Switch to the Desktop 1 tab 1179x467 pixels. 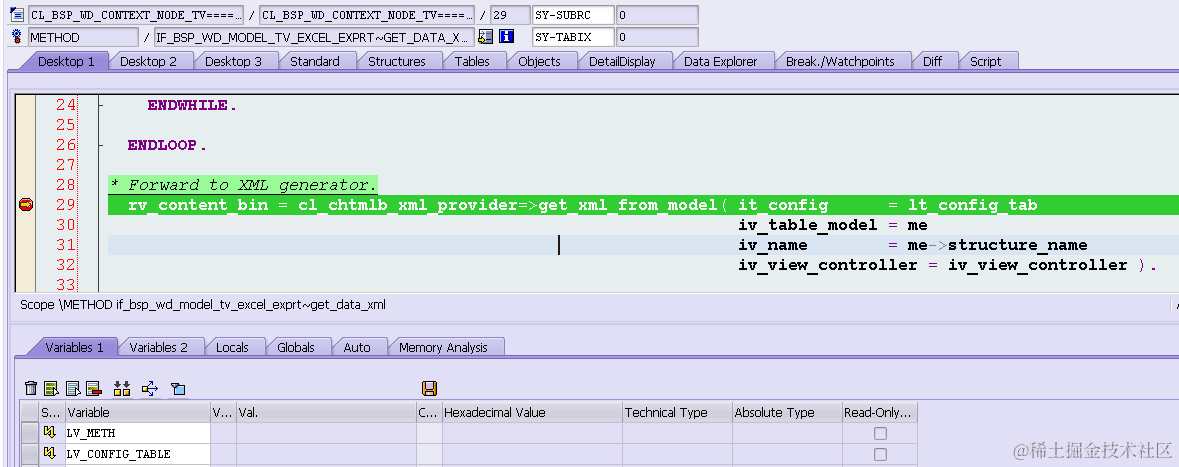[66, 62]
